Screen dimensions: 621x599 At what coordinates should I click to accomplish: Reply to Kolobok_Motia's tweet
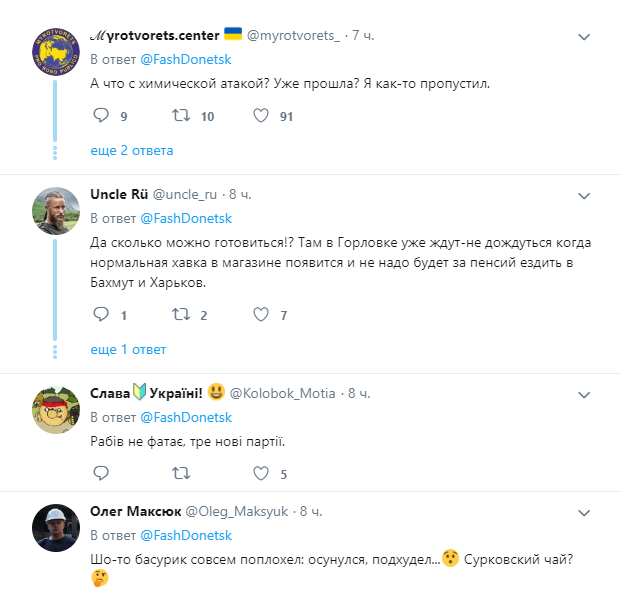(100, 473)
